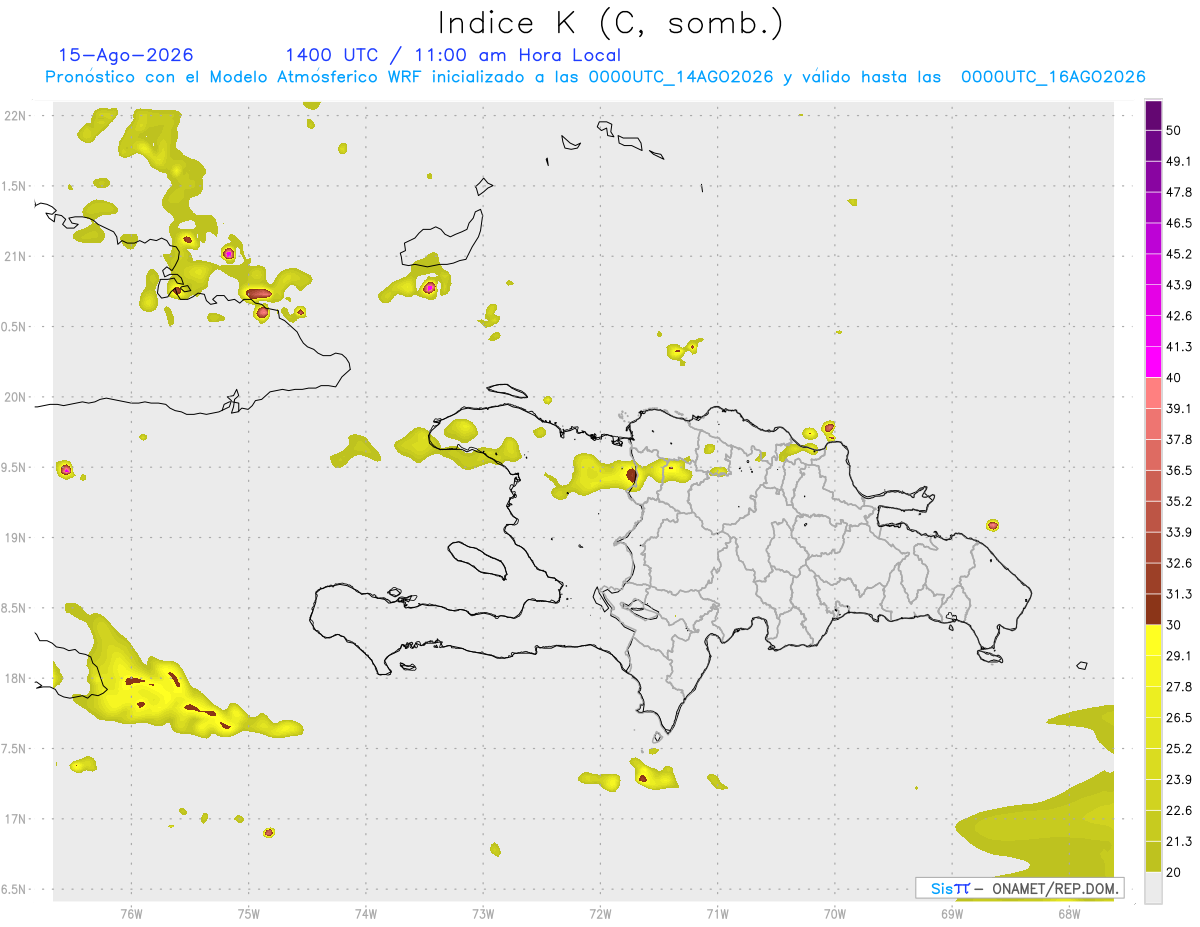
Task: Click the colorbar value "39.1"
Action: pos(1180,409)
